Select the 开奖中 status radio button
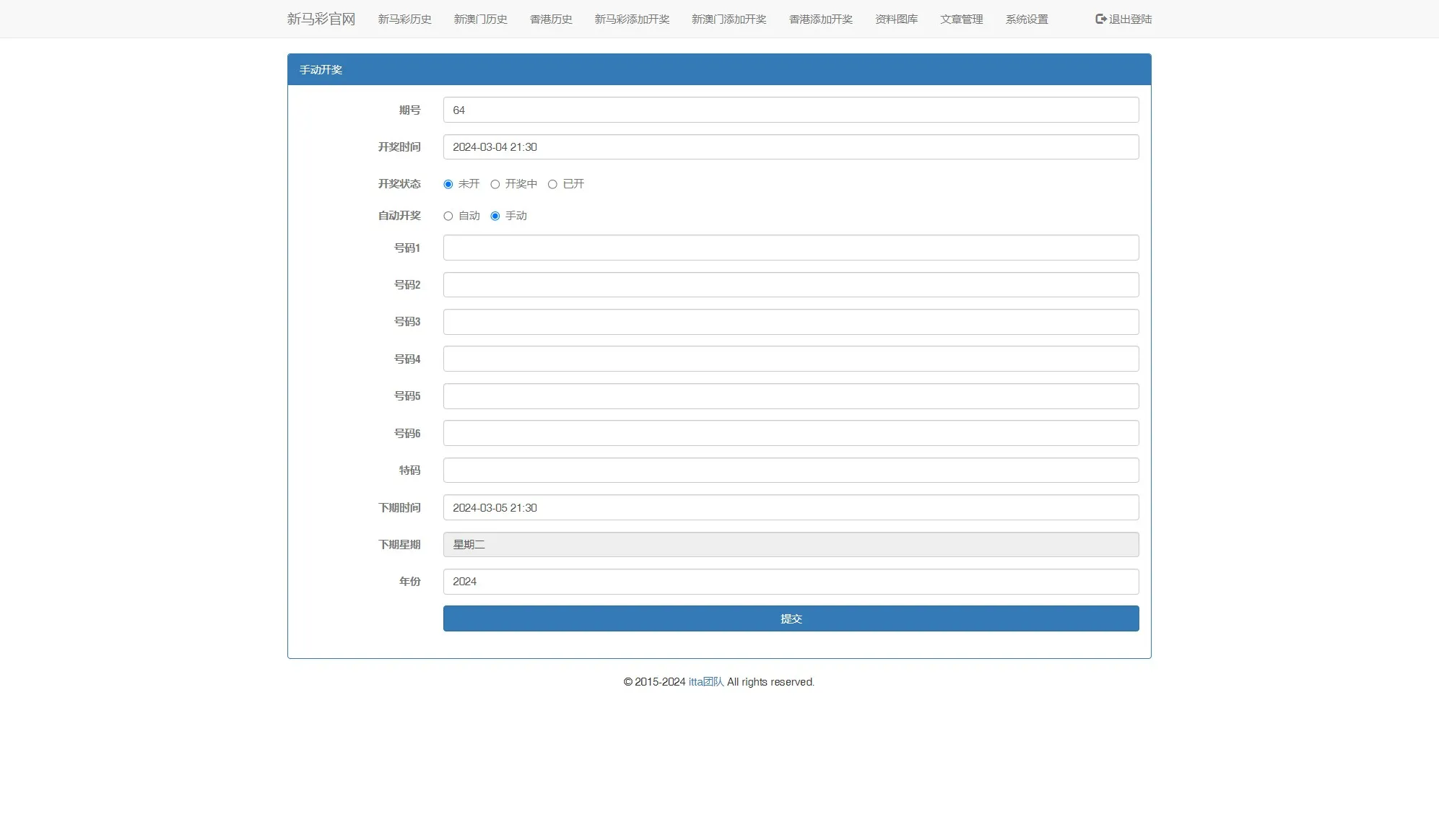1439x840 pixels. coord(495,184)
